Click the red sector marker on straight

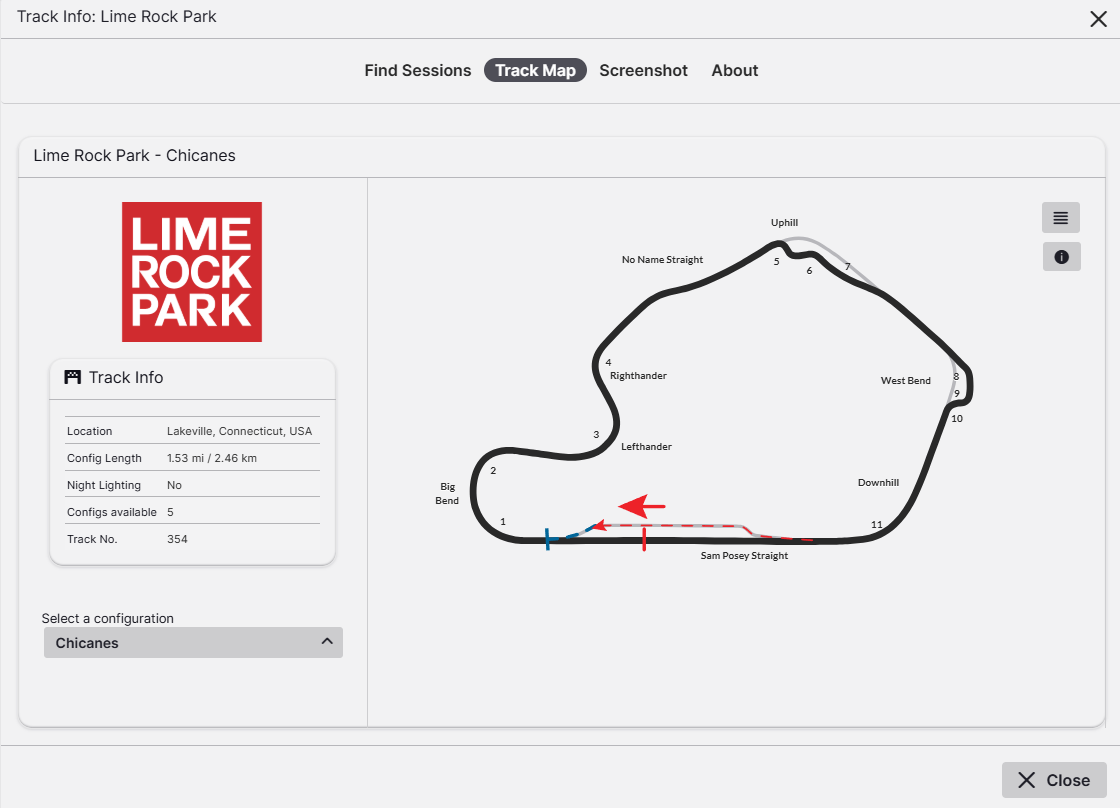pyautogui.click(x=644, y=539)
